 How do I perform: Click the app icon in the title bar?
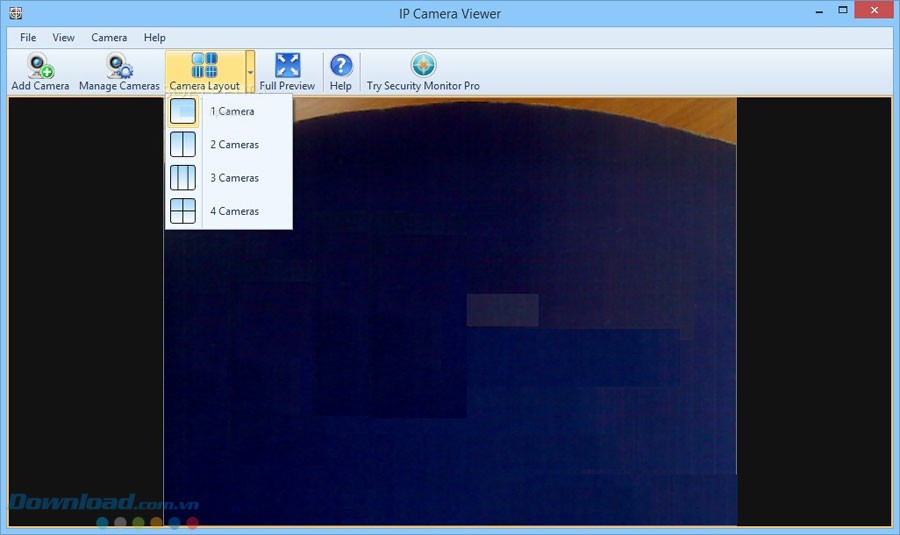(15, 12)
